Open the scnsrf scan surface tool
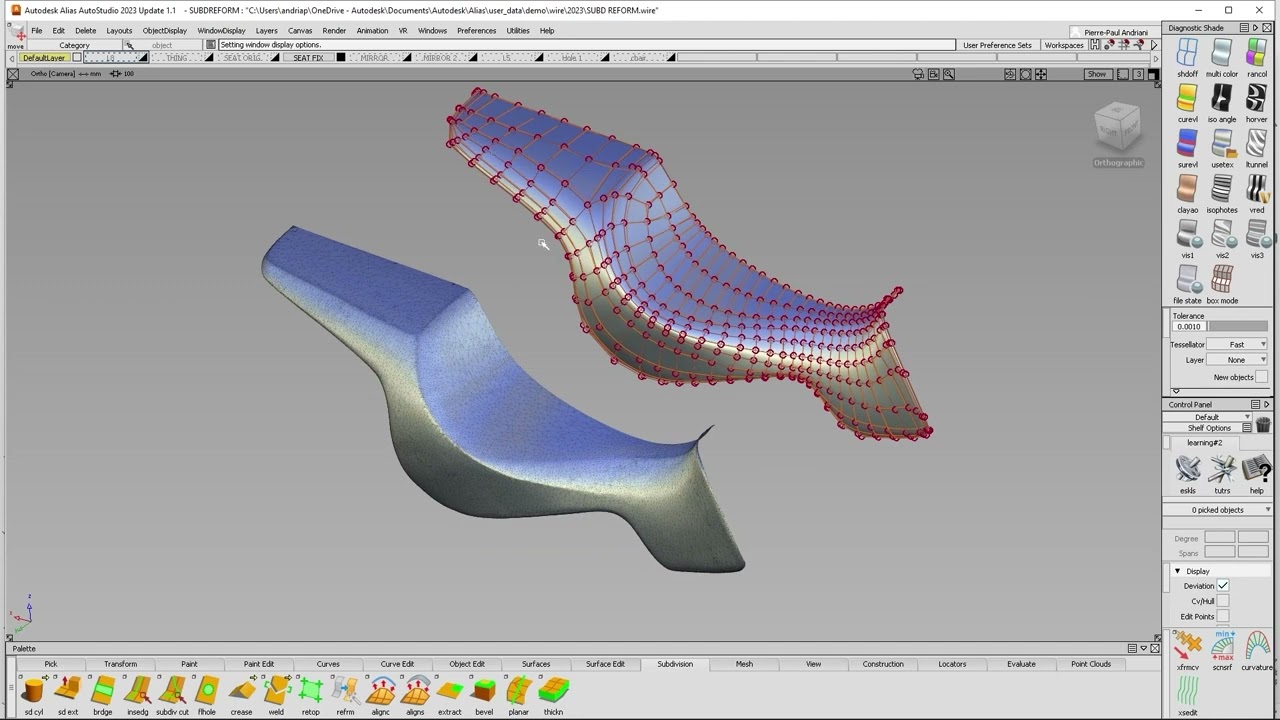 1222,646
